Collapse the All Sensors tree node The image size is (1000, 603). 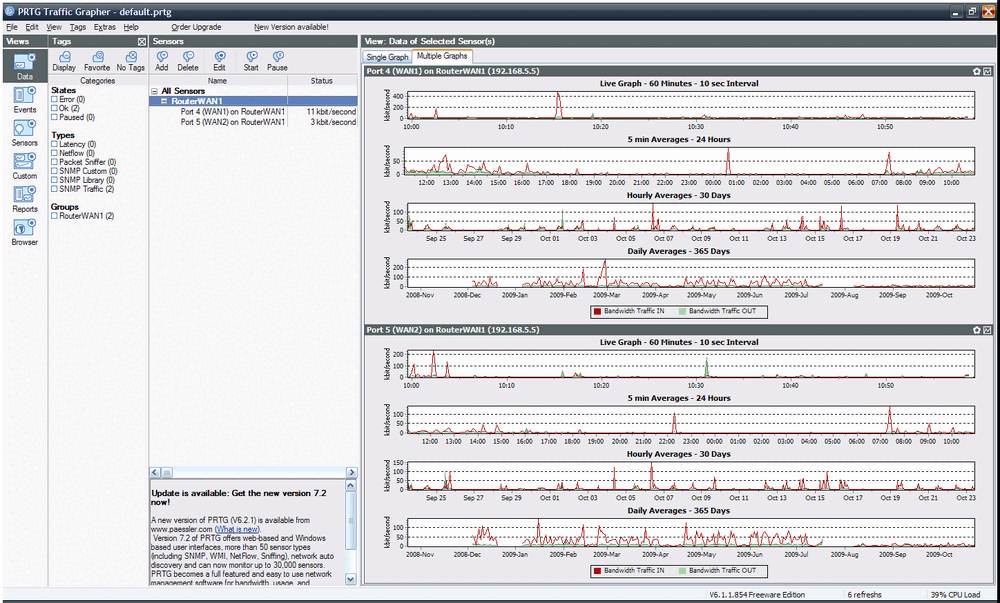point(154,91)
